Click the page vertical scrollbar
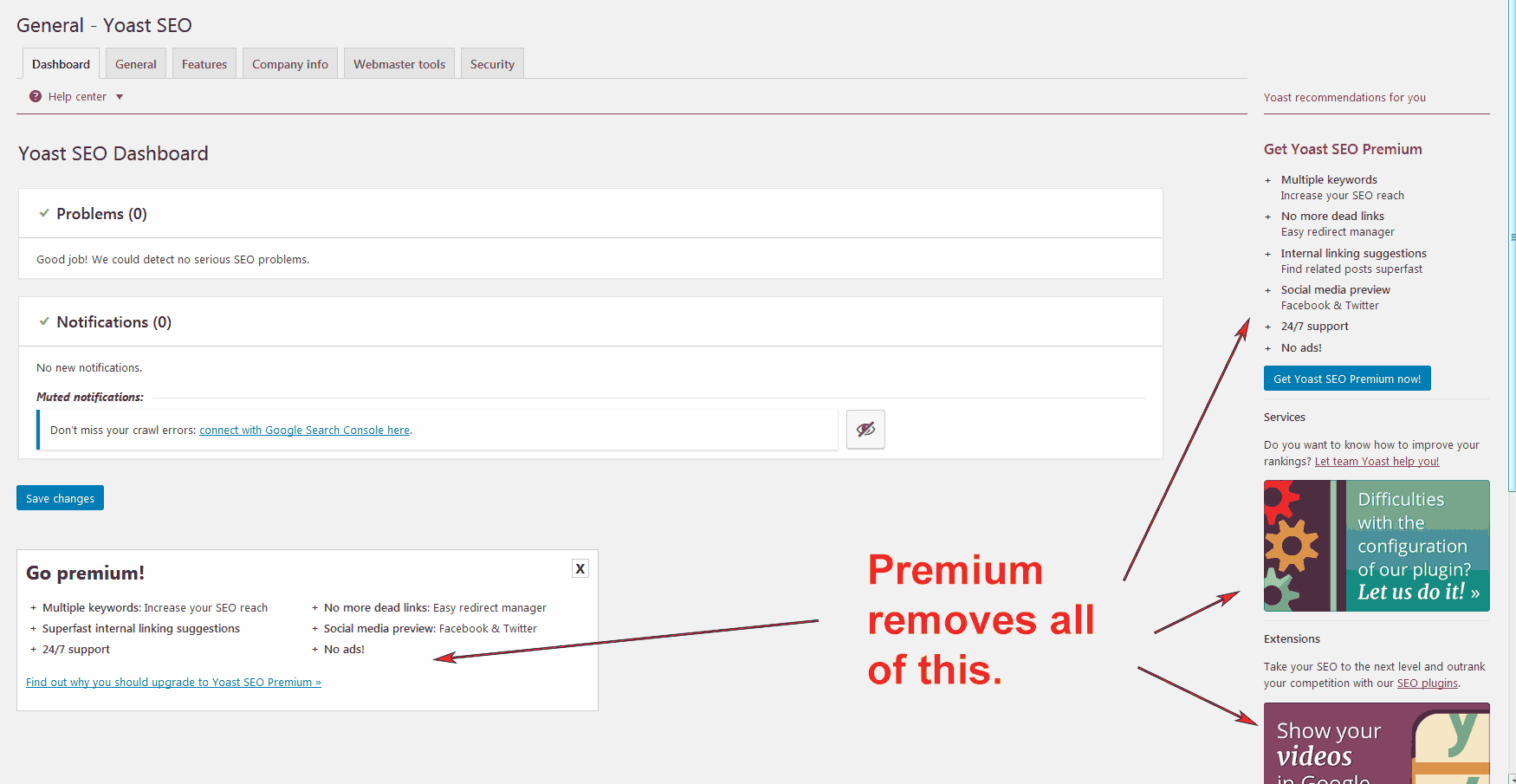This screenshot has height=784, width=1516. click(1512, 245)
